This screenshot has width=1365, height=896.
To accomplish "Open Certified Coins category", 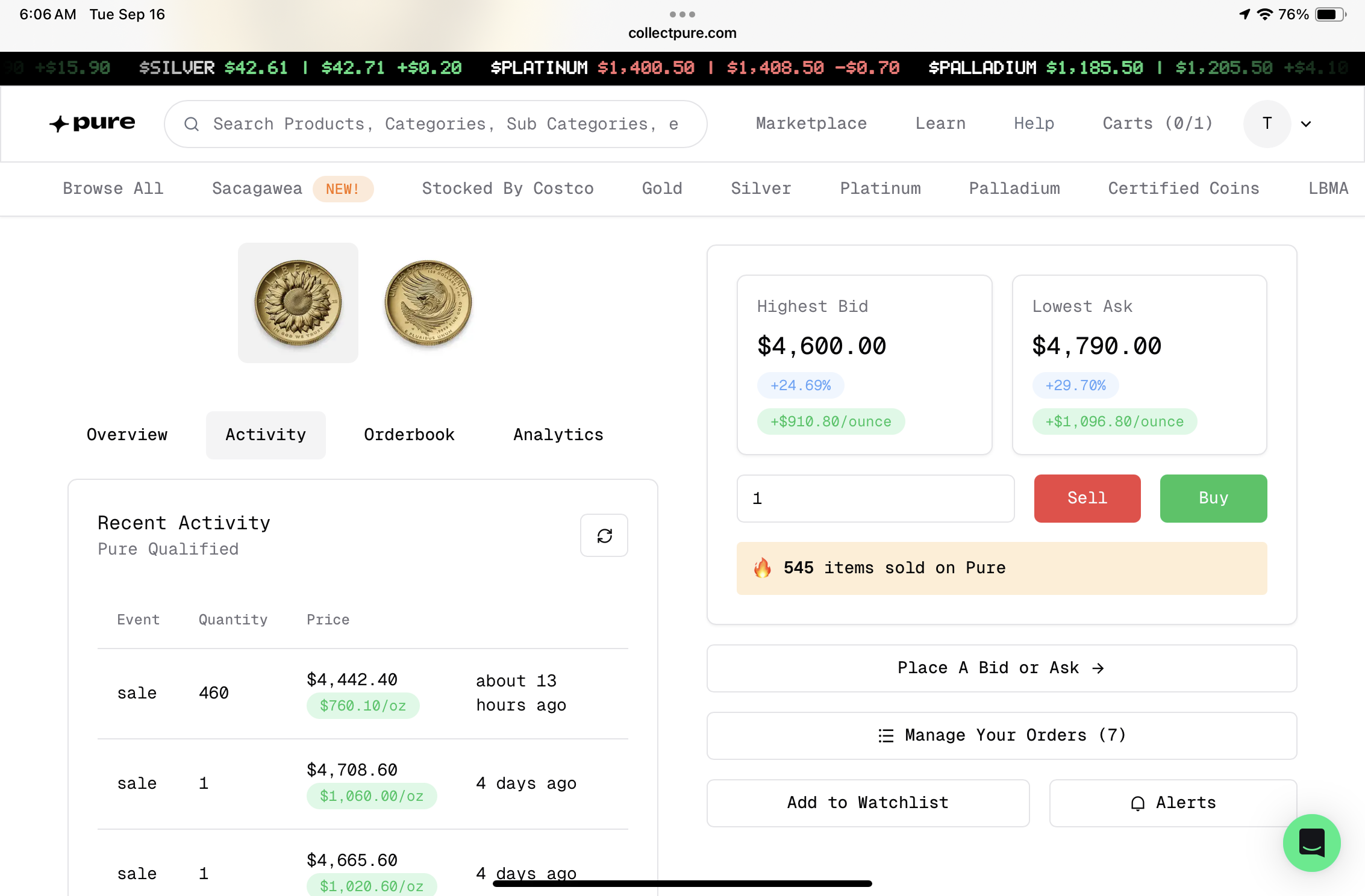I will [1184, 188].
